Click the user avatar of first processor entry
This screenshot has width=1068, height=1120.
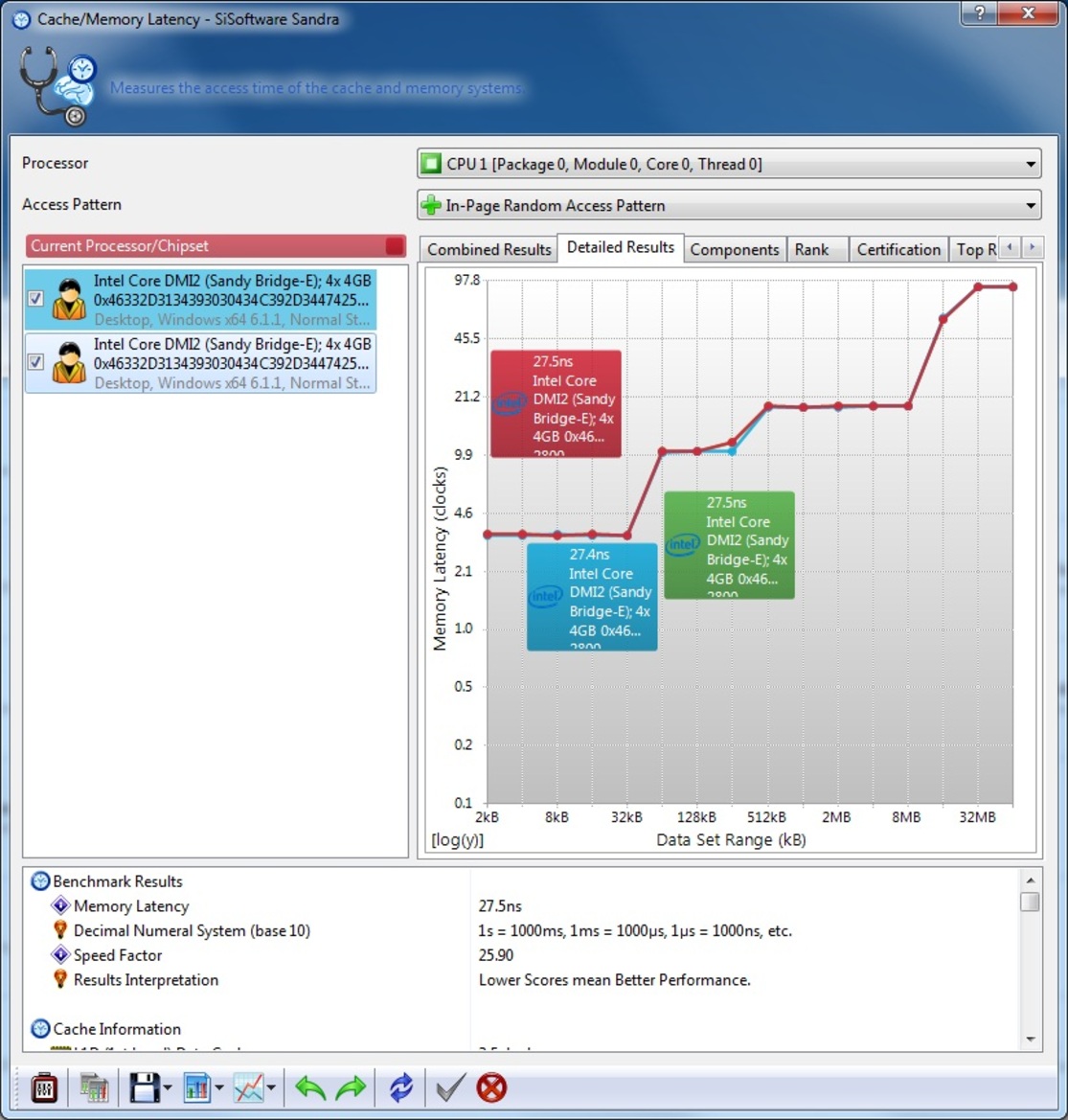(69, 299)
